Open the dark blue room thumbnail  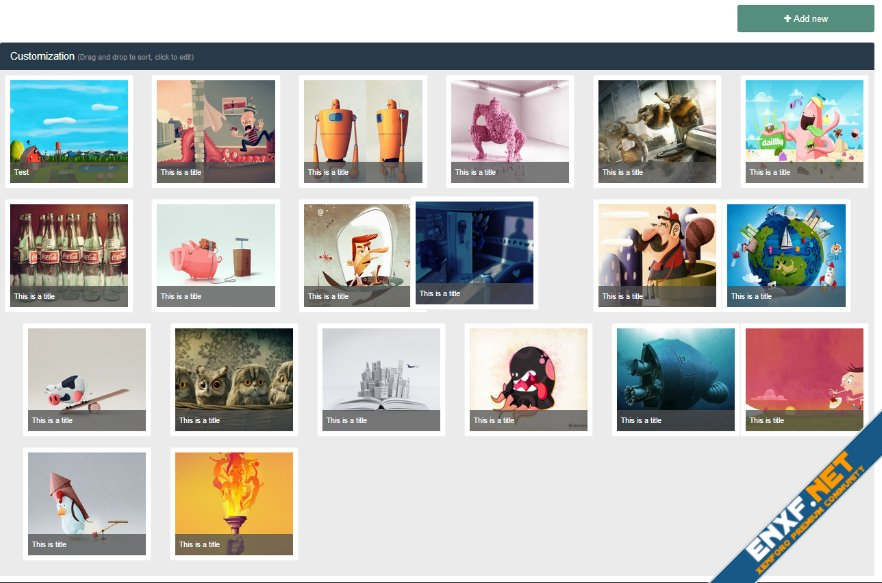point(475,252)
